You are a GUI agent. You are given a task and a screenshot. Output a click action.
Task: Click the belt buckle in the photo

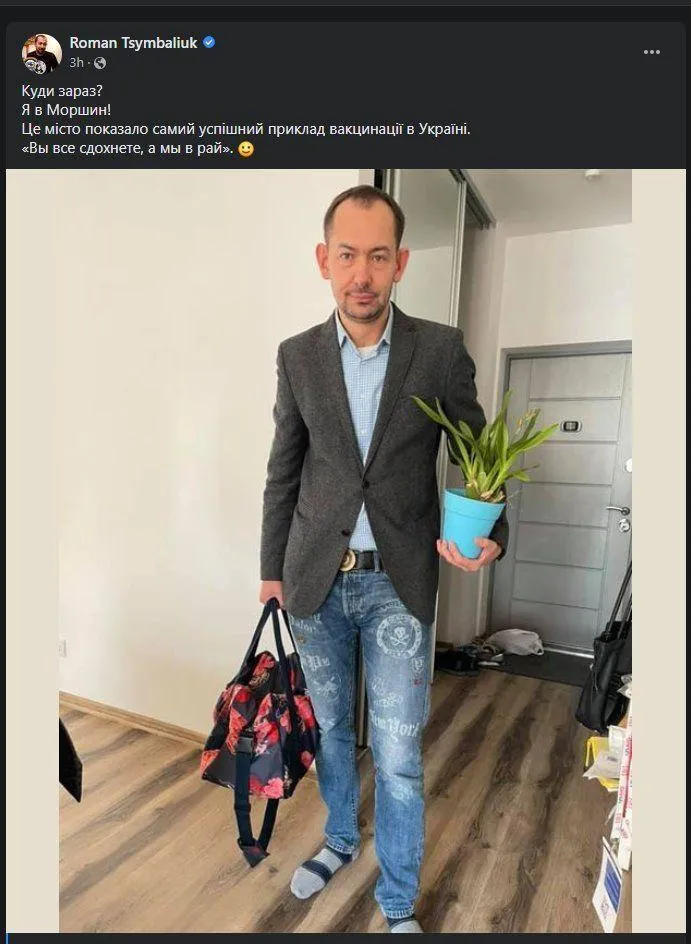349,560
